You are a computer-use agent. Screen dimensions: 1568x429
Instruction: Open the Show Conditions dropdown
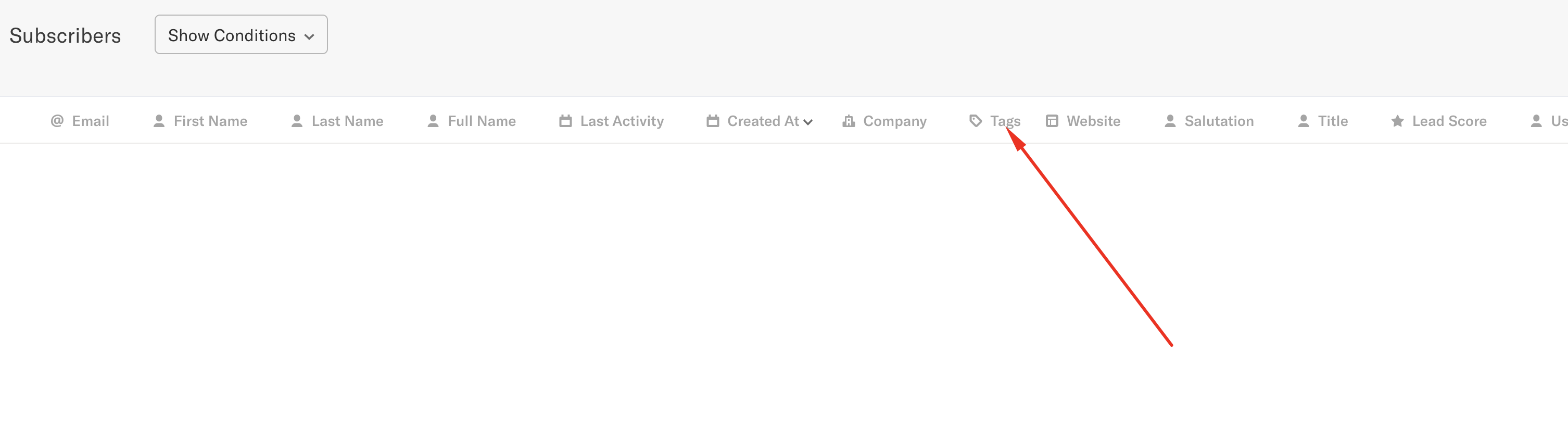tap(241, 35)
